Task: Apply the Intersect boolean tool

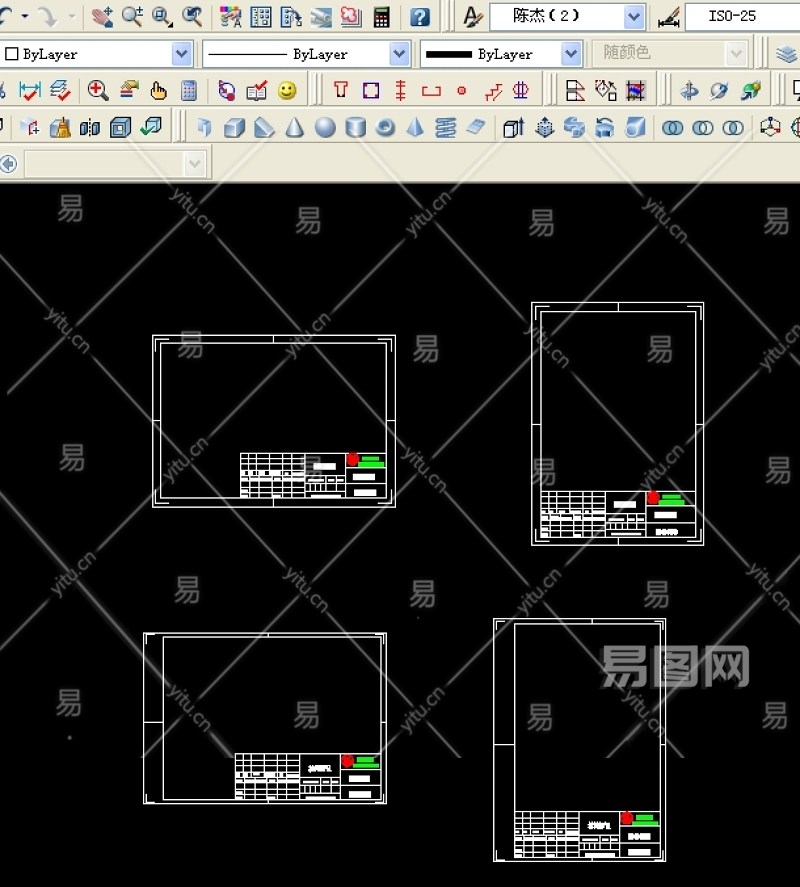Action: coord(733,128)
